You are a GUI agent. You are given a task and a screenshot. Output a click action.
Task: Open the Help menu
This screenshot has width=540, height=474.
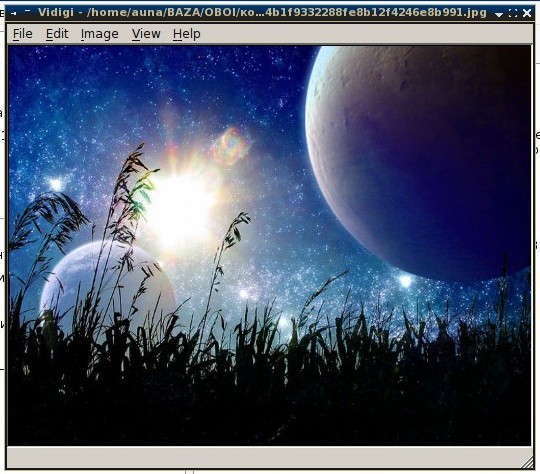pos(187,34)
